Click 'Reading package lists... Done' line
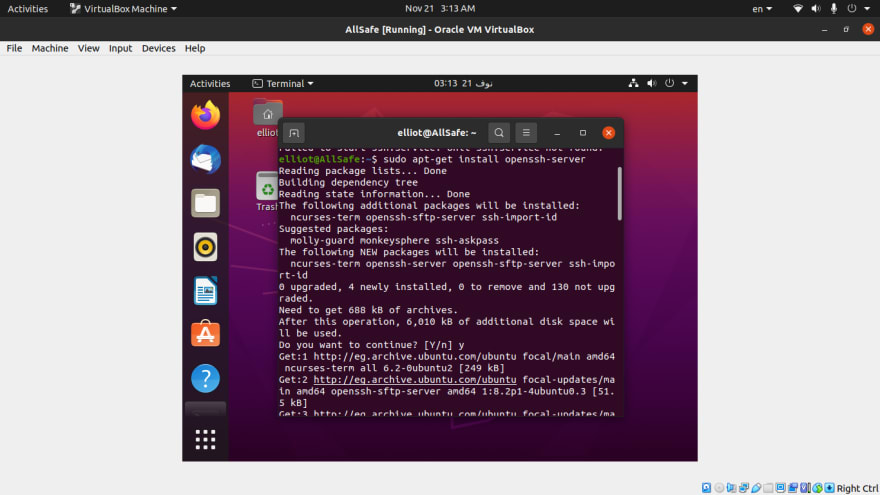 point(363,171)
